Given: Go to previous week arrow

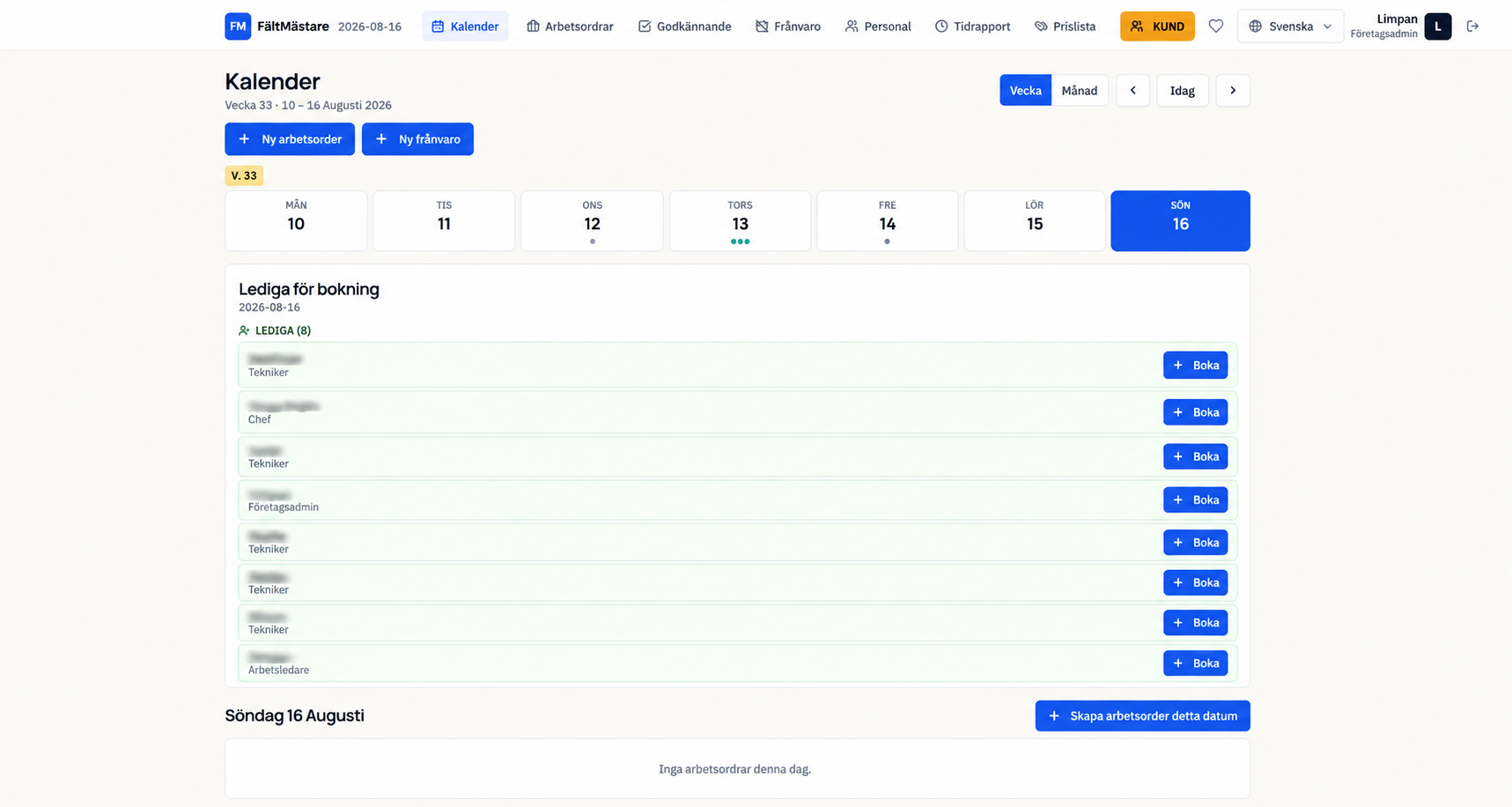Looking at the screenshot, I should click(1132, 91).
